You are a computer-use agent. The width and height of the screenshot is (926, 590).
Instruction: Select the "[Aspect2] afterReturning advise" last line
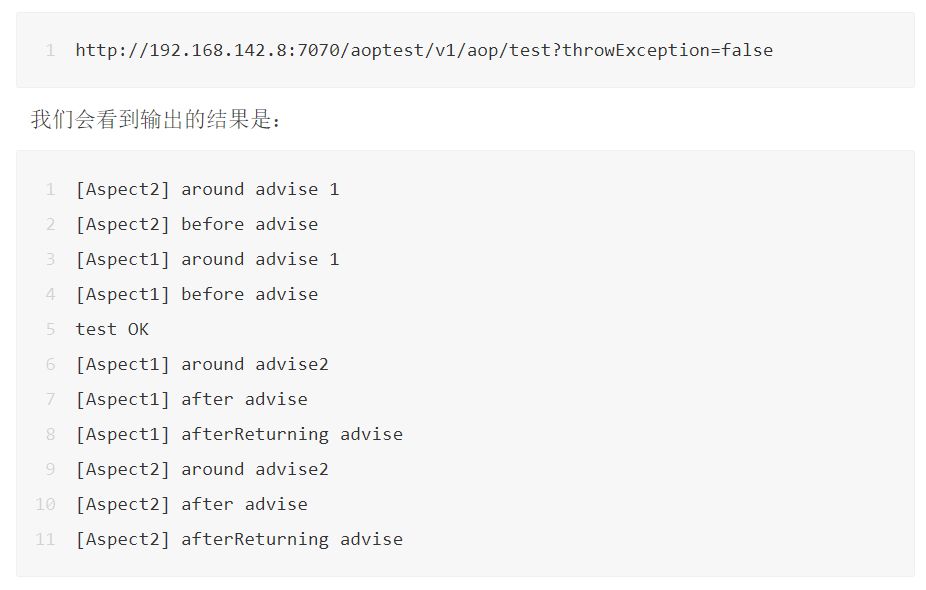pyautogui.click(x=239, y=539)
